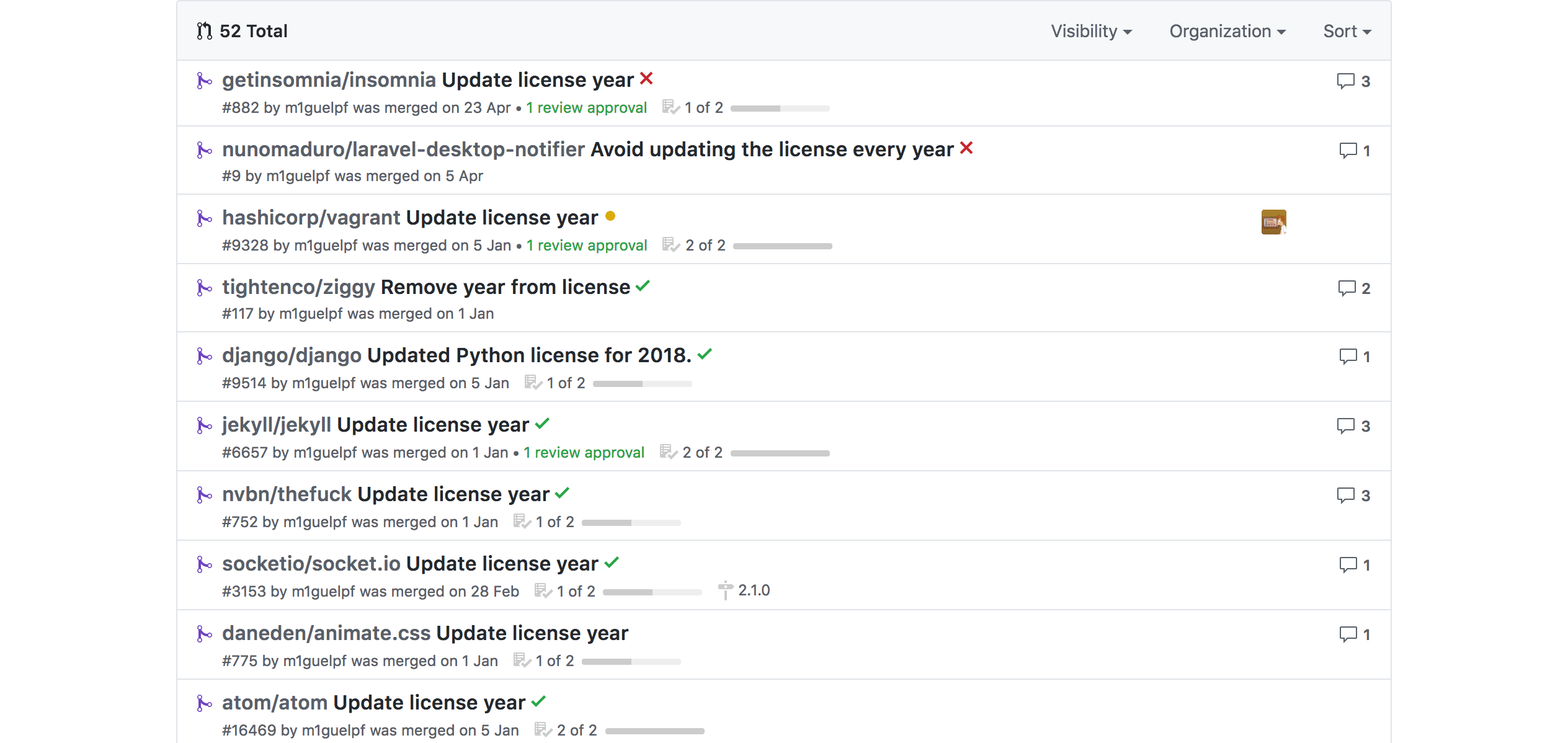Click the assignee avatar on vagrant row
The width and height of the screenshot is (1568, 743).
click(1274, 222)
